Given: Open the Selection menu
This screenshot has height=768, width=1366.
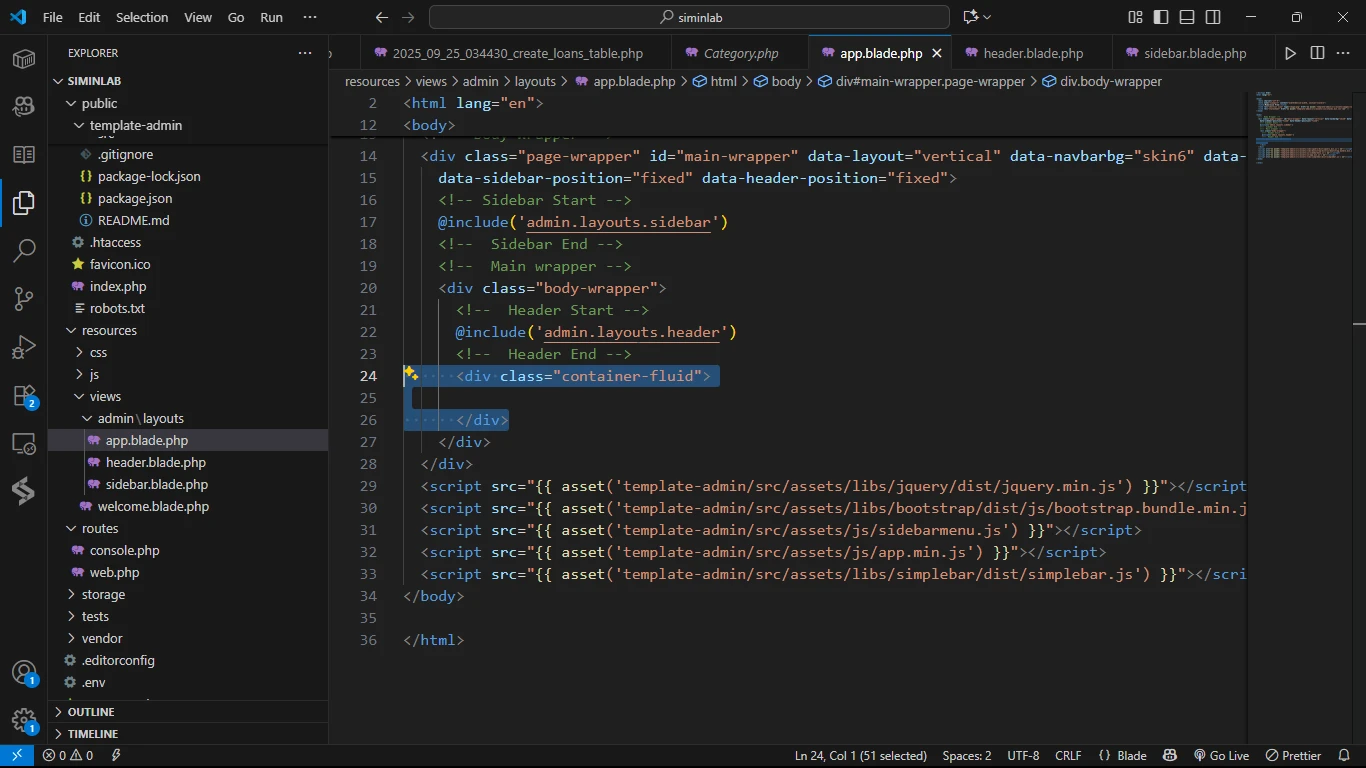Looking at the screenshot, I should pos(142,17).
